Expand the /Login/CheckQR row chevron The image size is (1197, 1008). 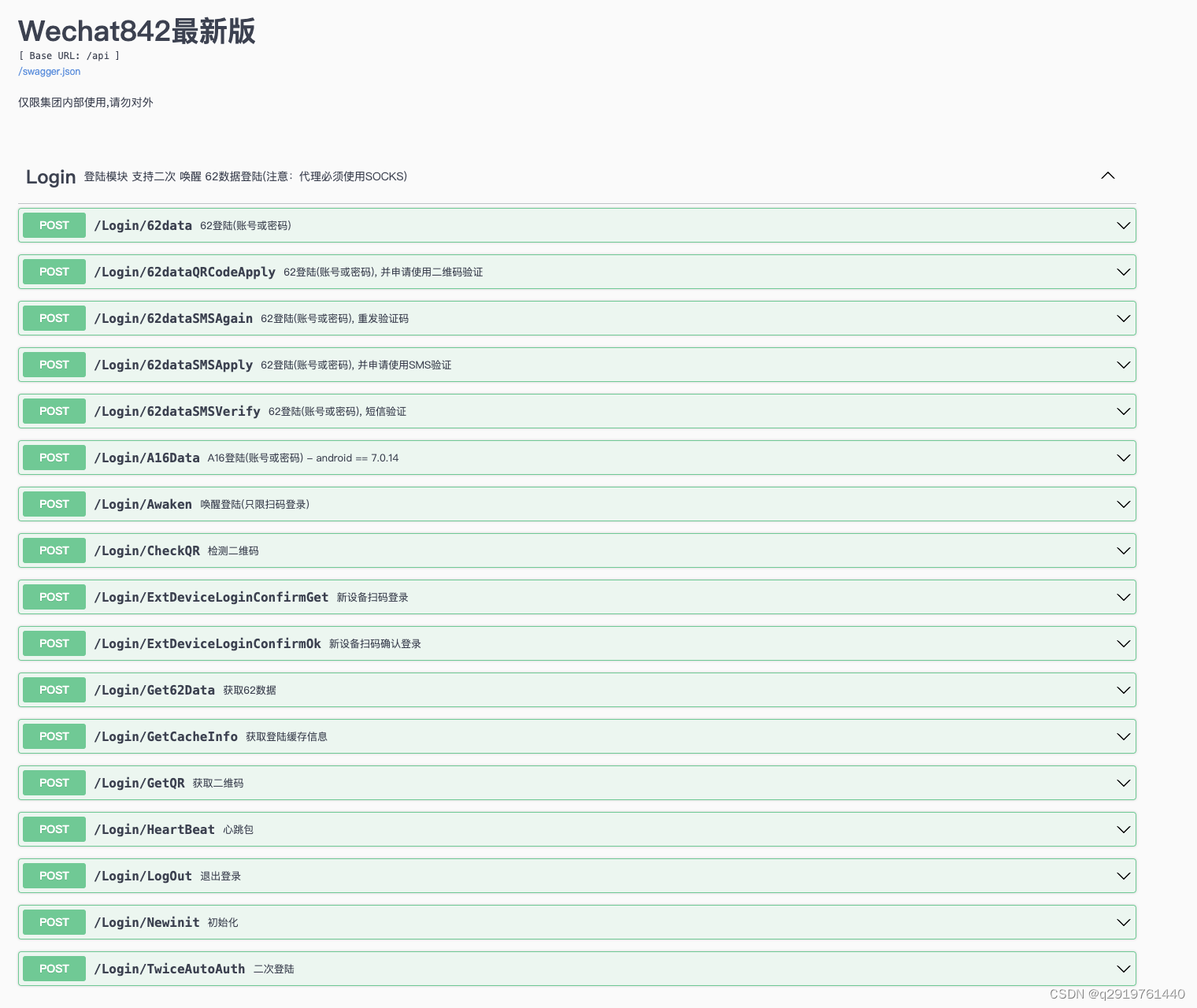coord(1124,550)
